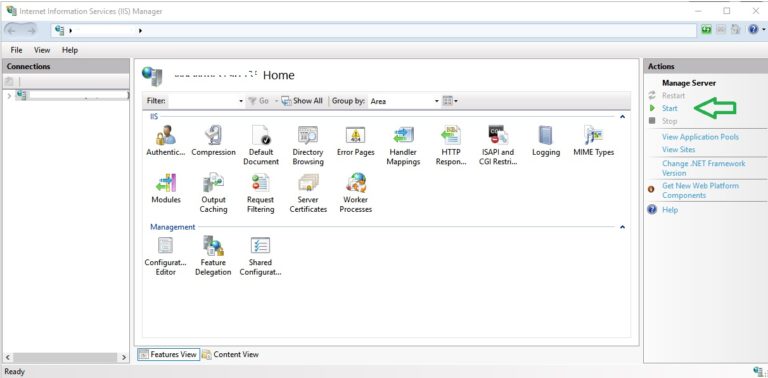Screen dimensions: 768x378
Task: Open the View menu
Action: [x=42, y=50]
